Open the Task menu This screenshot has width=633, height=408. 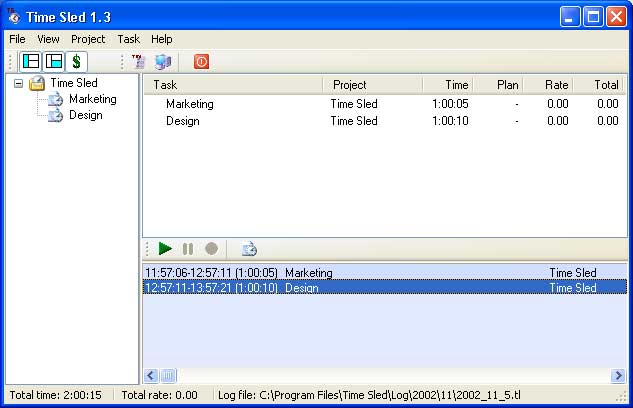click(128, 39)
